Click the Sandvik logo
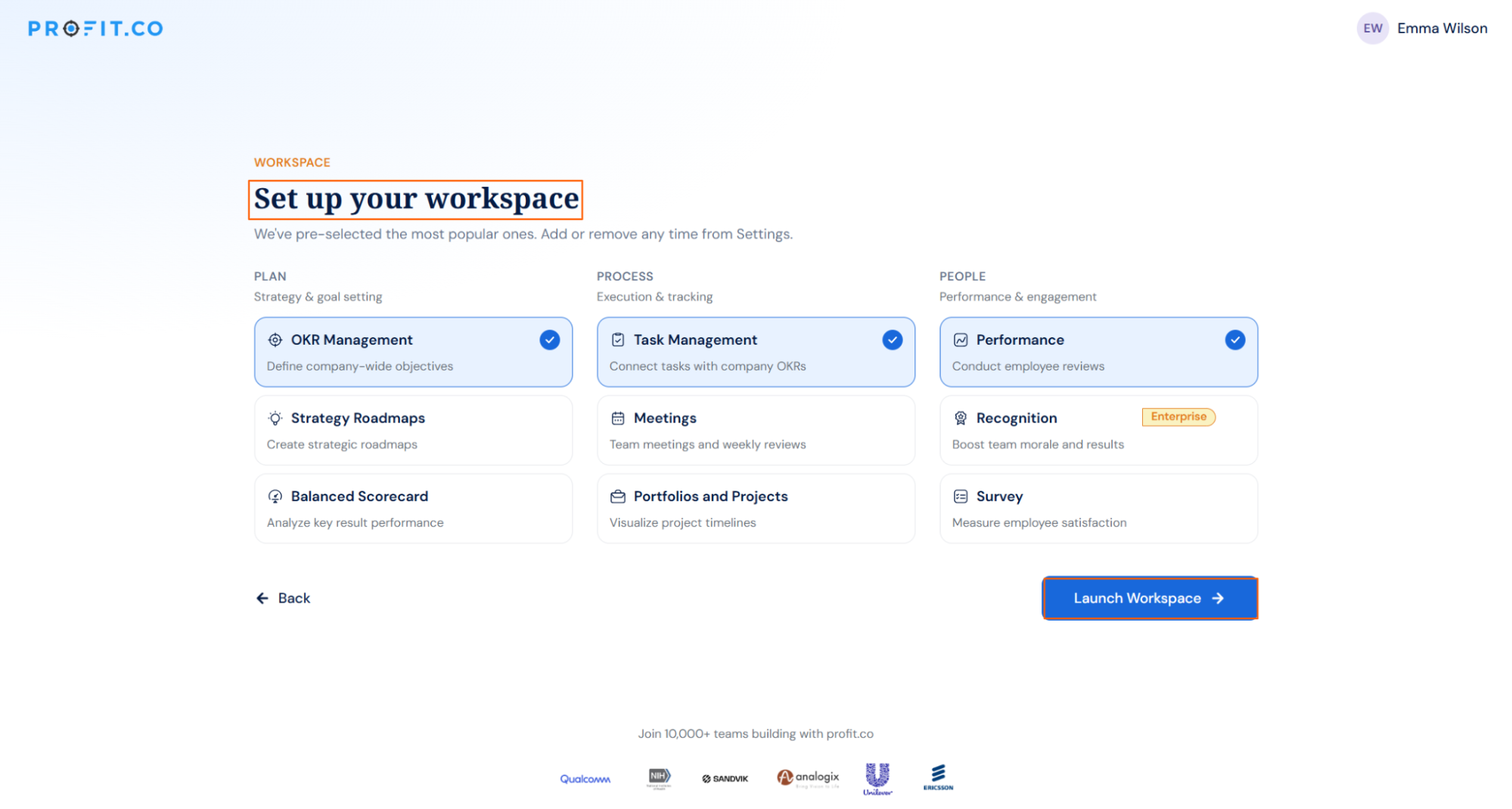This screenshot has height=809, width=1512. click(x=725, y=779)
